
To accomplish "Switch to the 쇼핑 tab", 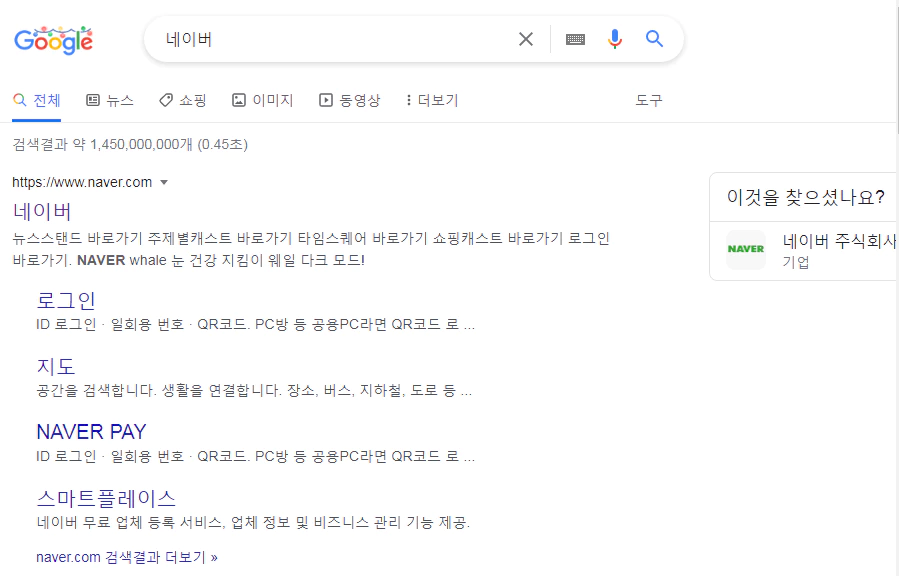I will 183,100.
